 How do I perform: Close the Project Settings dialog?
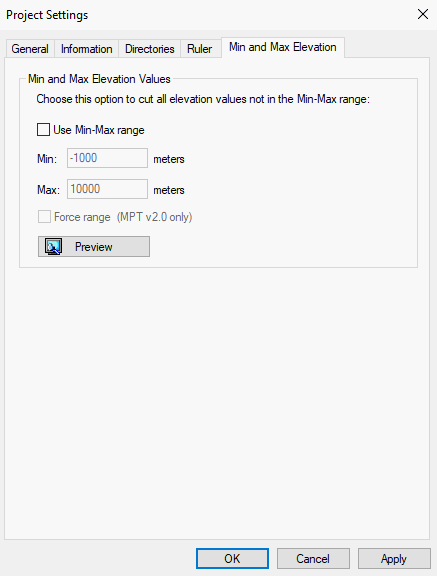(x=423, y=15)
